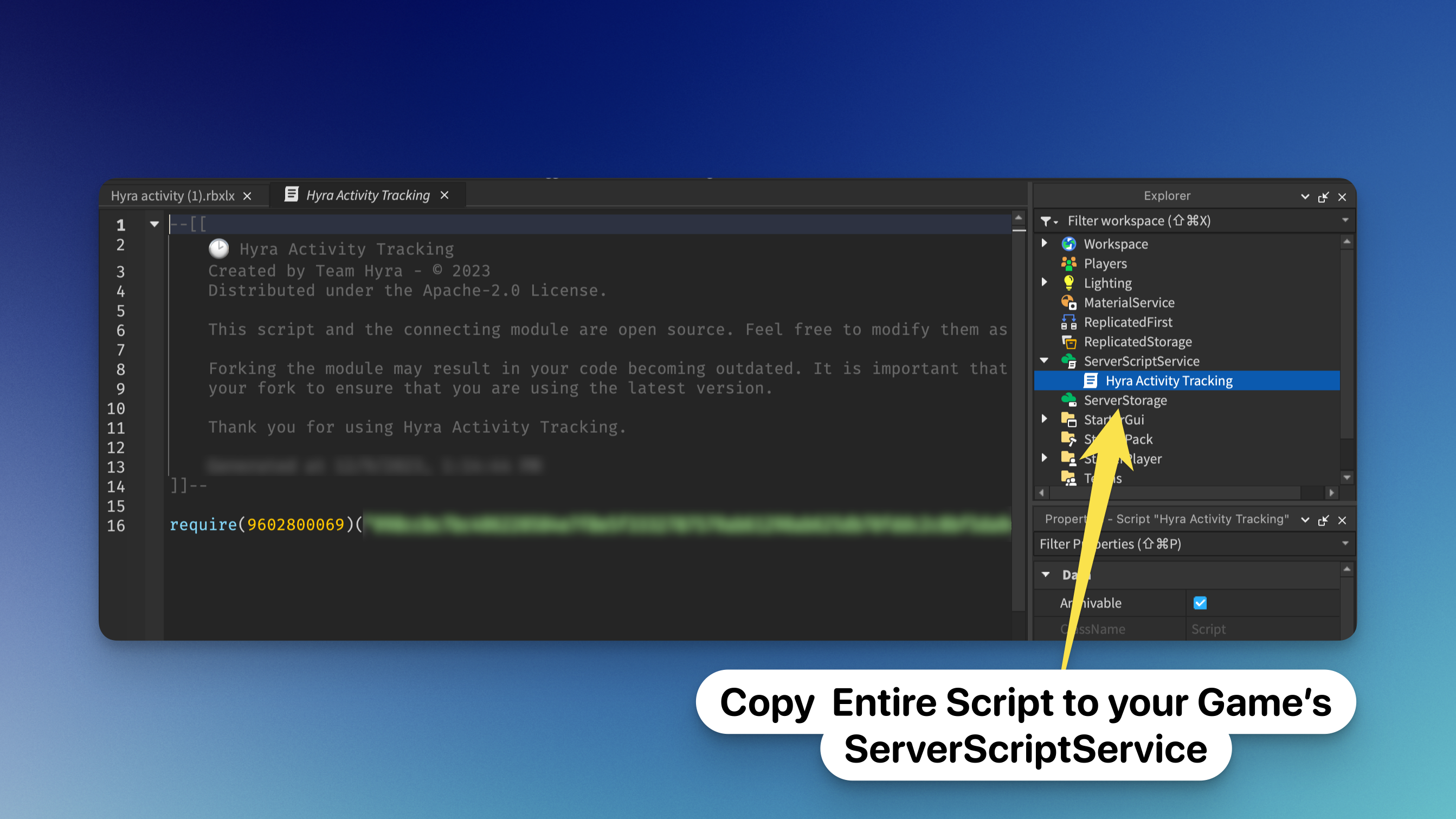Click the Workspace globe icon

[x=1068, y=244]
